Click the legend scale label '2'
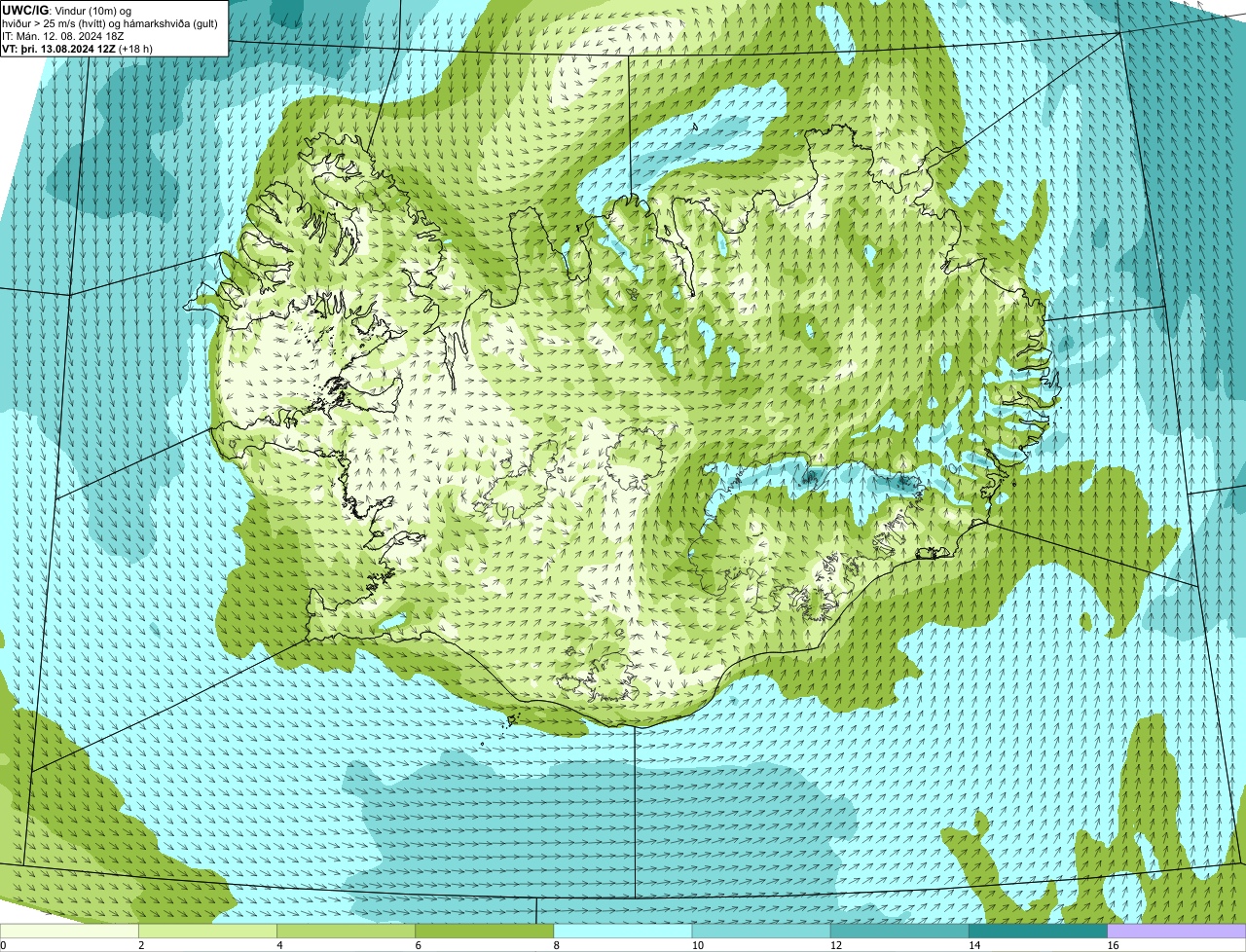The height and width of the screenshot is (952, 1246). click(141, 945)
